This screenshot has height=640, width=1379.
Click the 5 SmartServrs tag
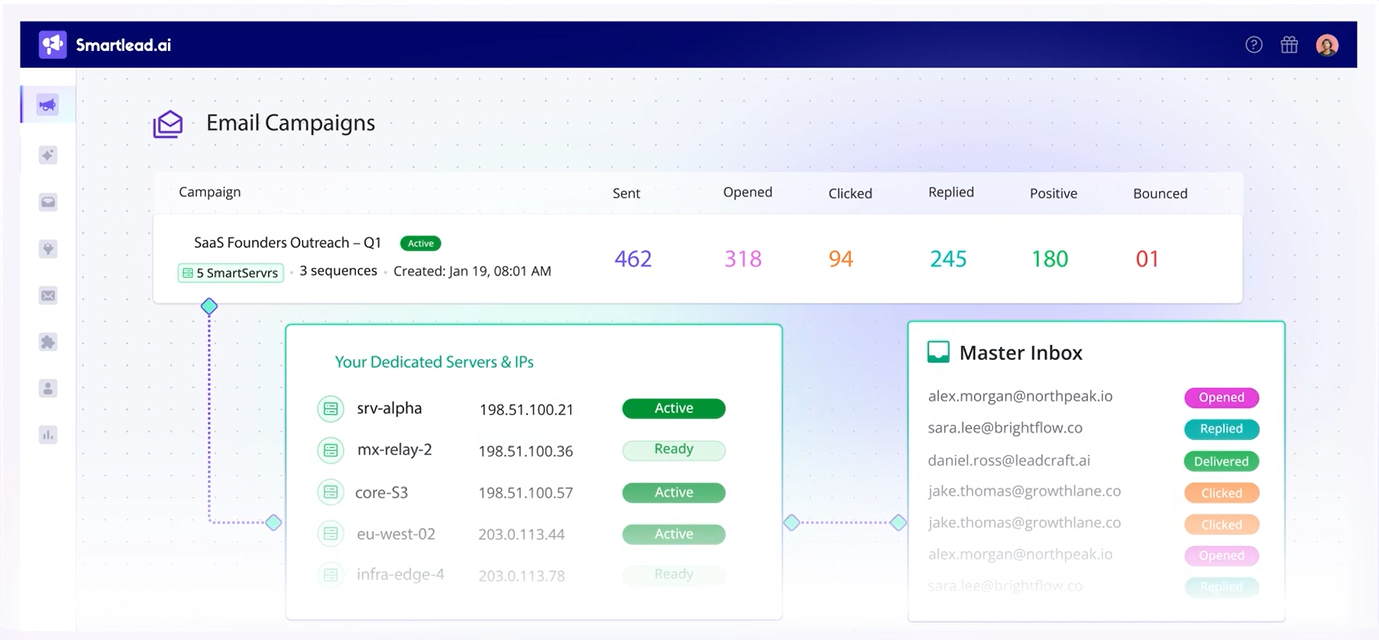[x=231, y=272]
